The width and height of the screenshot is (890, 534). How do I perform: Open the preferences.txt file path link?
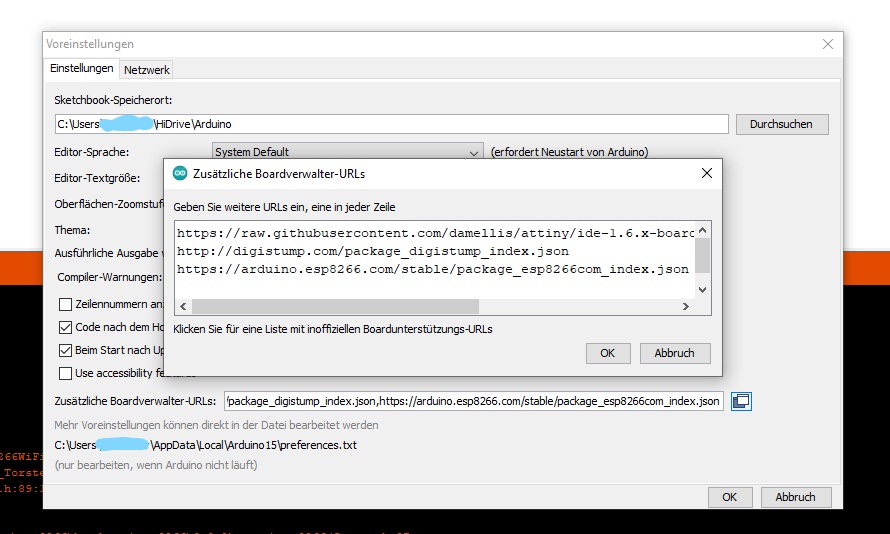coord(205,445)
